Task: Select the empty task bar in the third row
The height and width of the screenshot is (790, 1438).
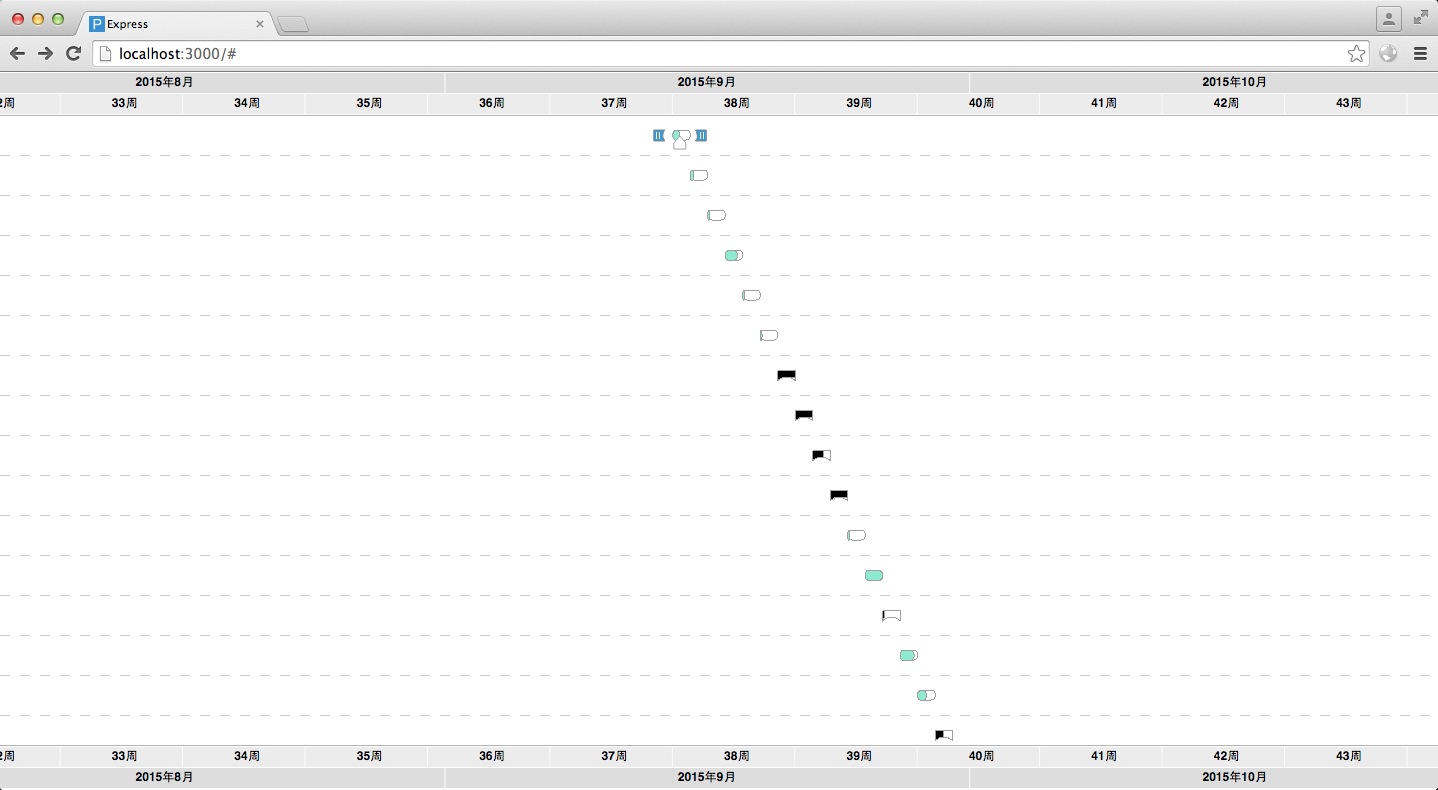Action: click(716, 215)
